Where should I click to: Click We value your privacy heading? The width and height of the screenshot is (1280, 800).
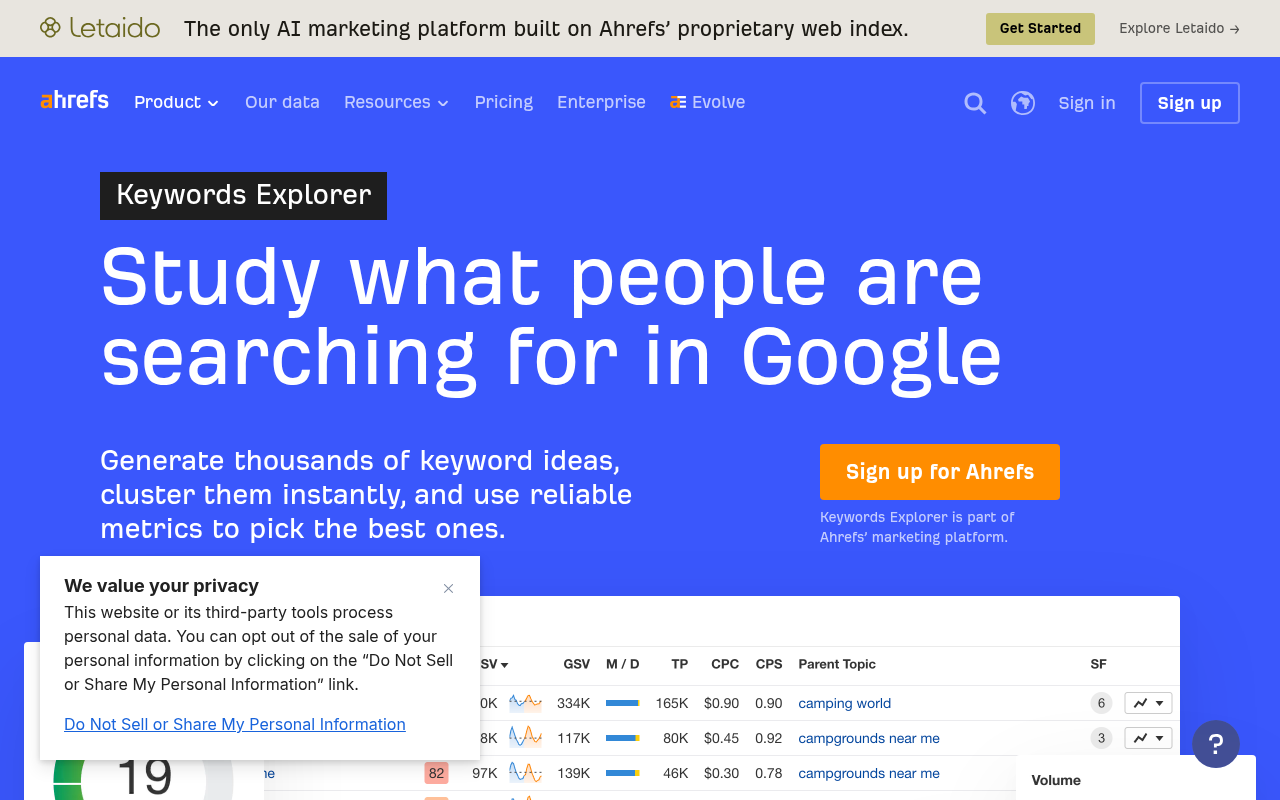(161, 586)
